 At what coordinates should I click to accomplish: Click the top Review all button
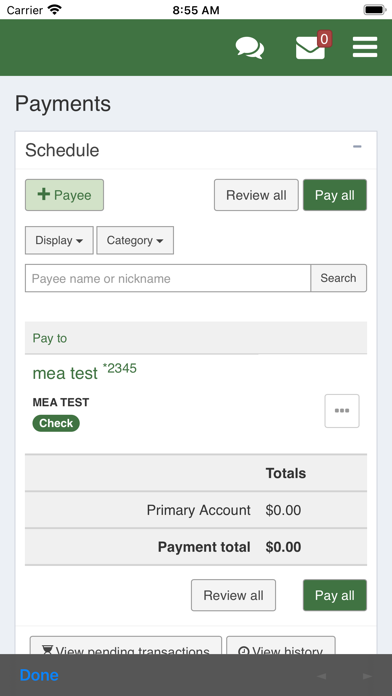(x=256, y=195)
